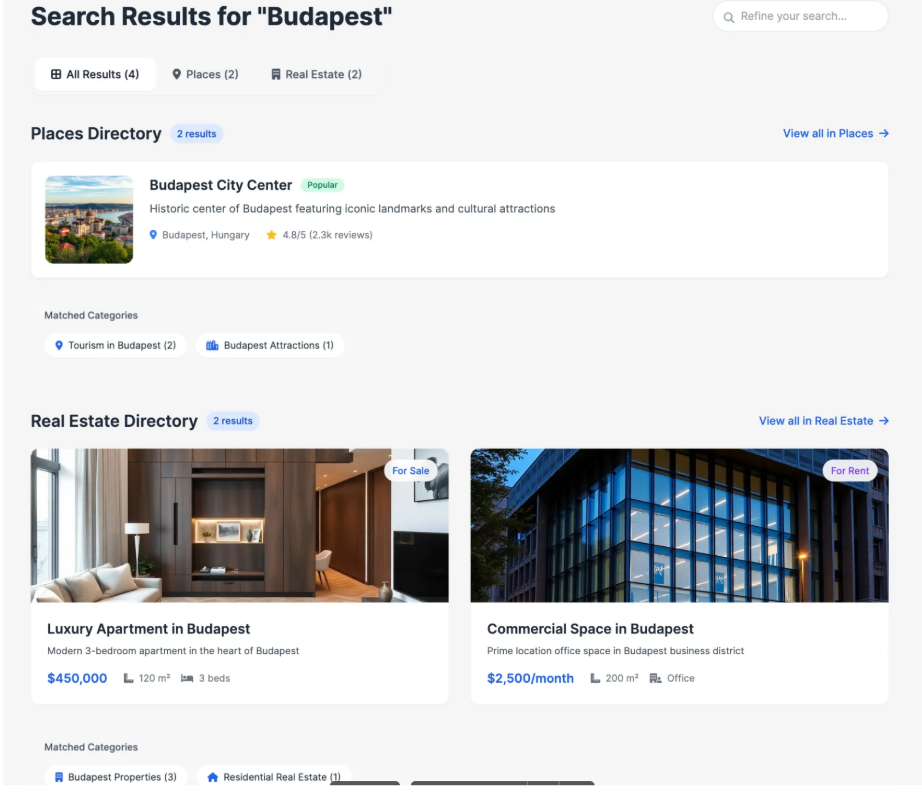Open the Budapest City Center thumbnail image
This screenshot has height=792, width=922.
coord(89,220)
